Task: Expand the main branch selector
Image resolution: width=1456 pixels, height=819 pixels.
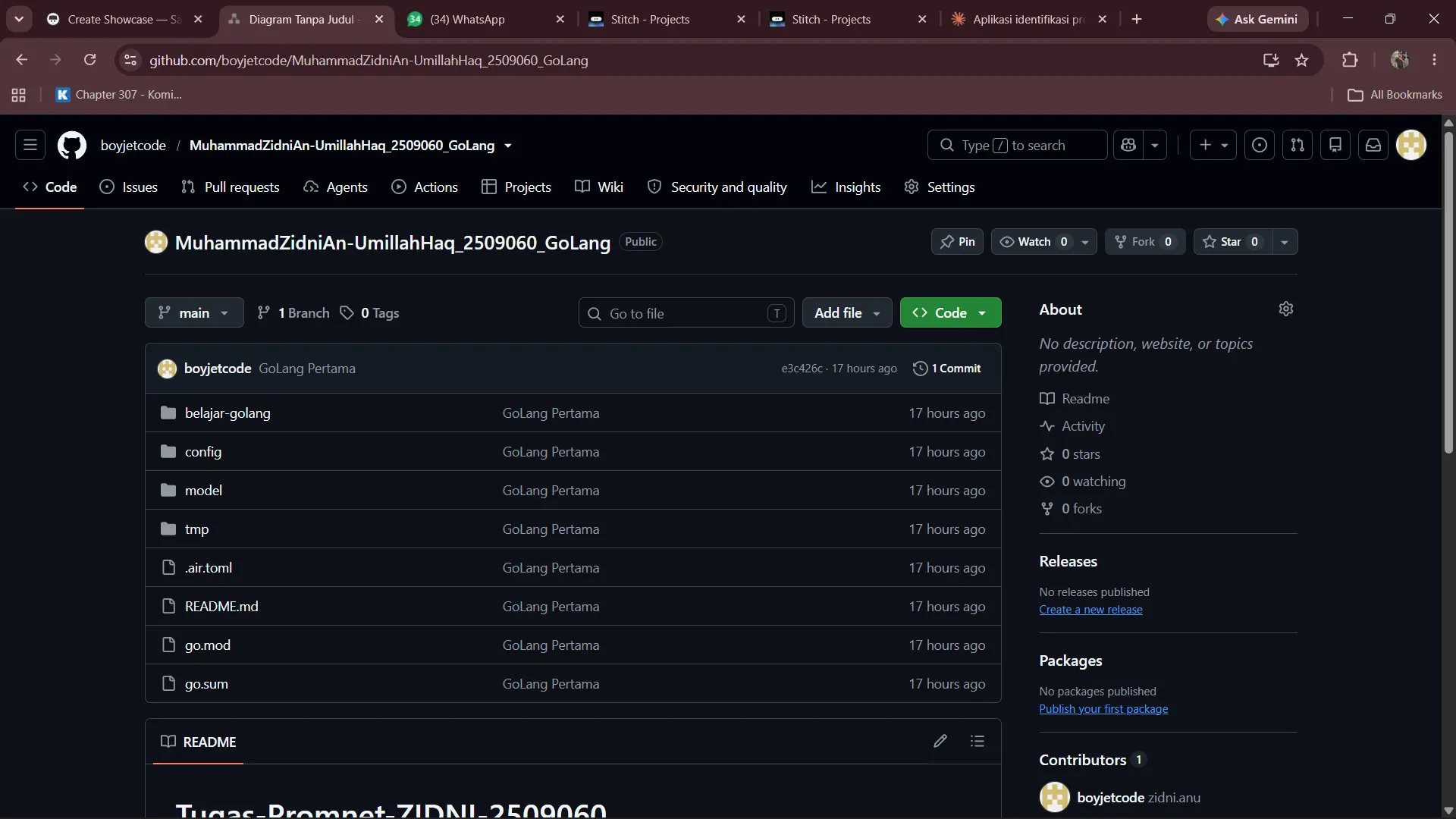Action: point(194,312)
